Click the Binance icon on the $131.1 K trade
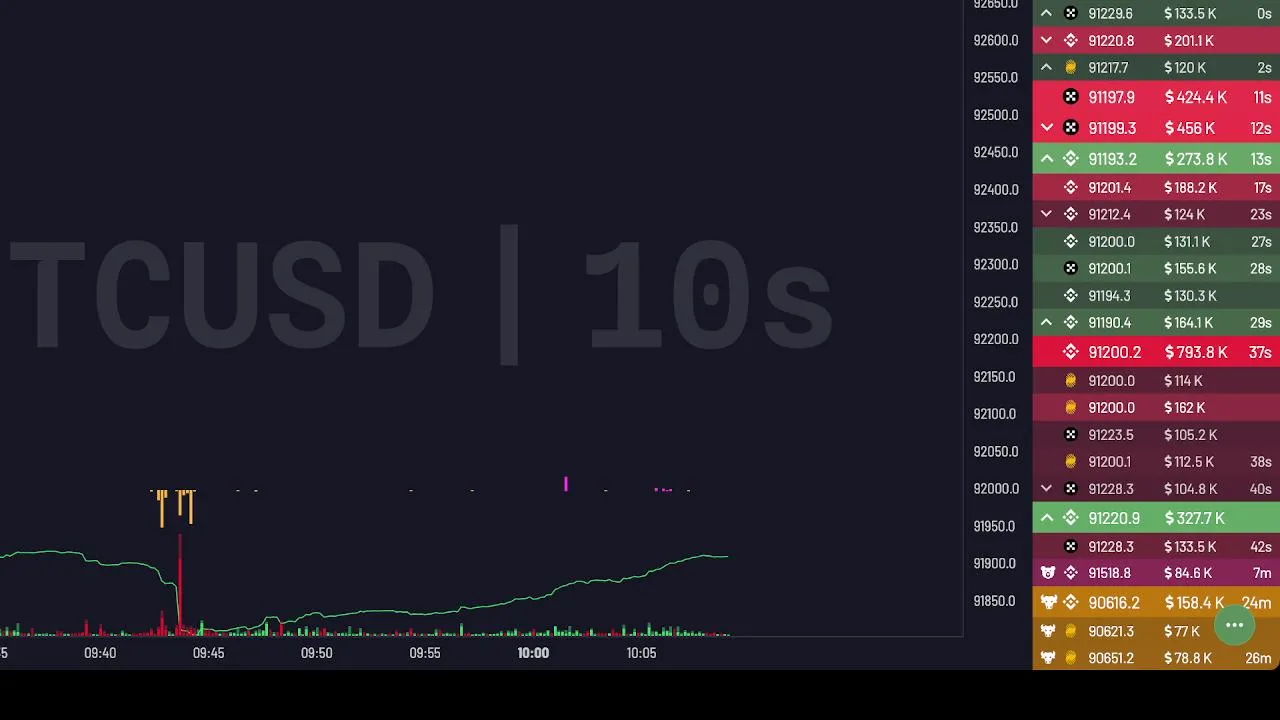The image size is (1280, 720). (1071, 242)
